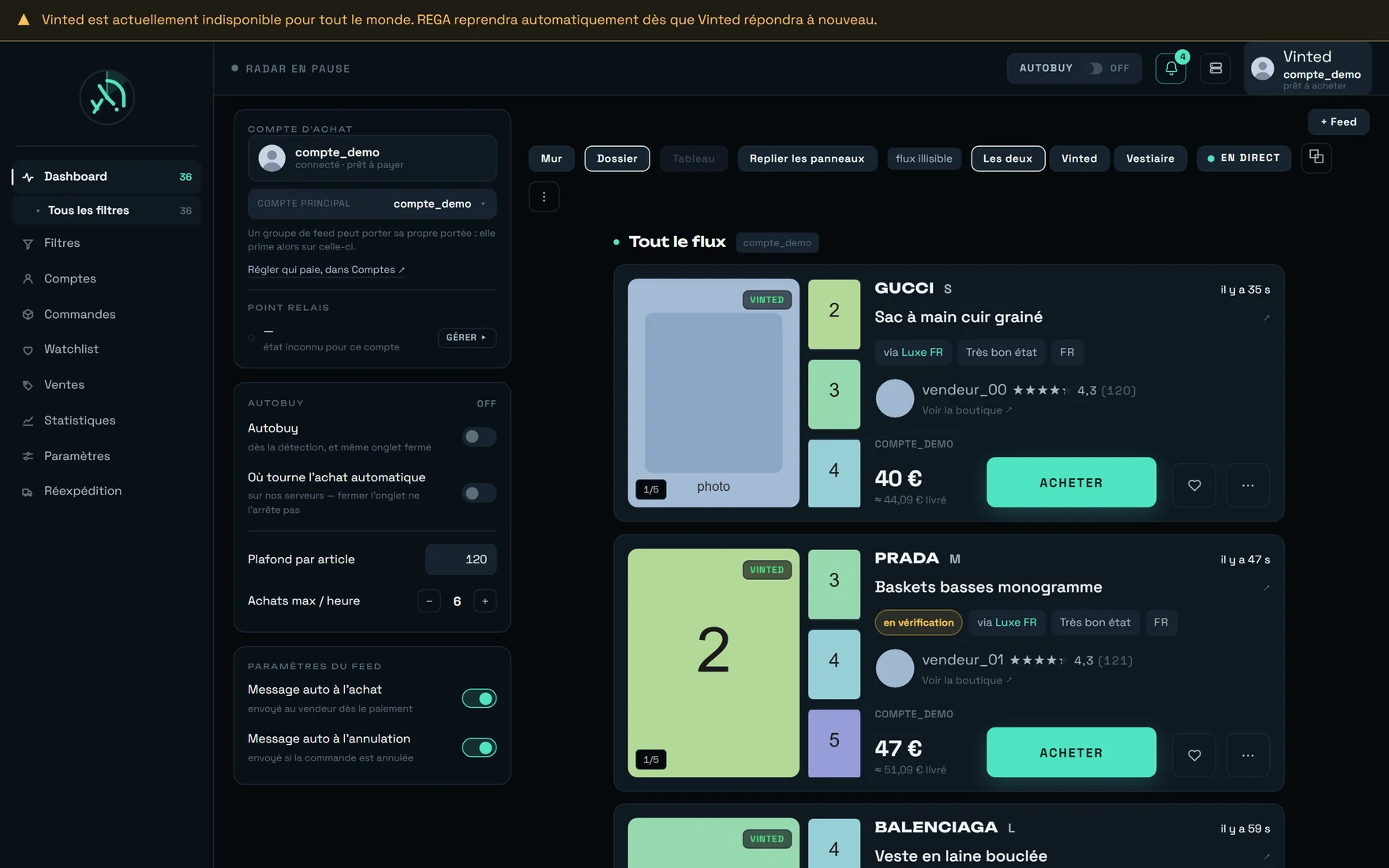Select the 'Les deux' source filter
This screenshot has width=1389, height=868.
1008,159
